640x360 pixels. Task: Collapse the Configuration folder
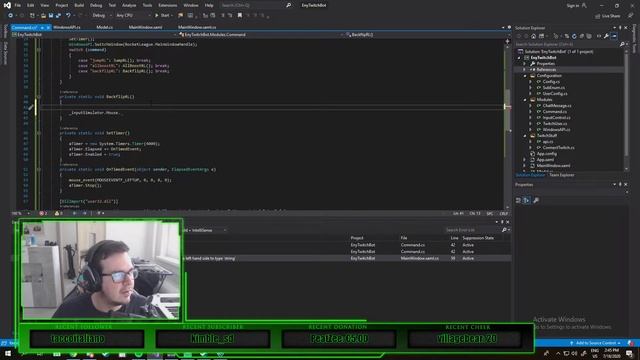point(526,76)
